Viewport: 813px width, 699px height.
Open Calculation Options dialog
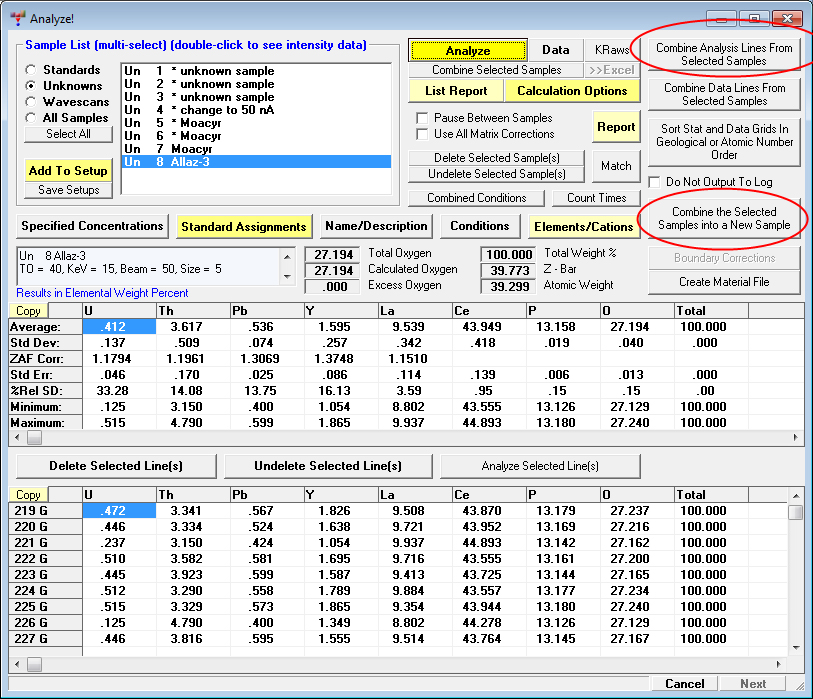click(x=571, y=91)
